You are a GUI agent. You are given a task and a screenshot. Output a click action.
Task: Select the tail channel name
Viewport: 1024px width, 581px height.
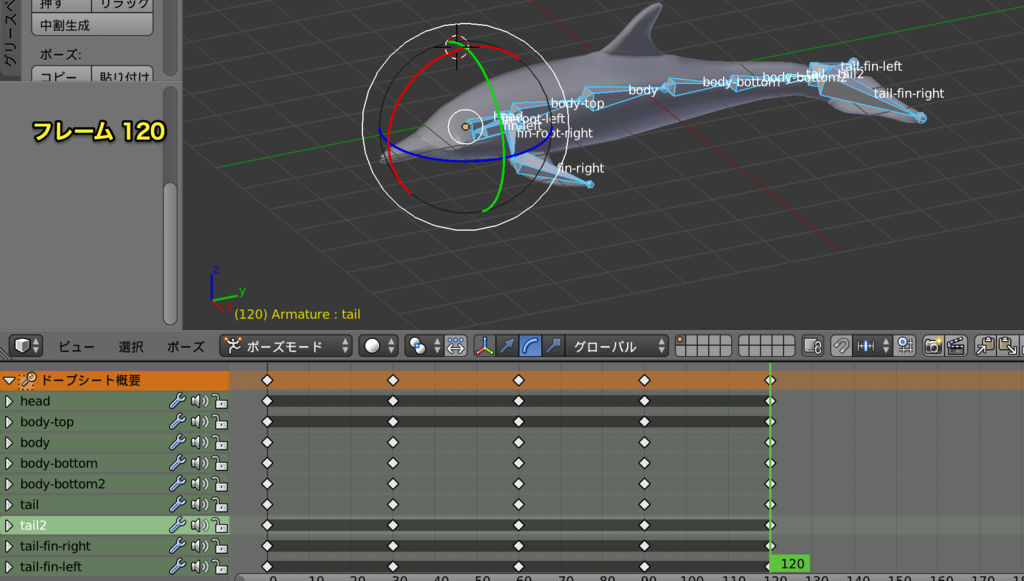(x=29, y=505)
